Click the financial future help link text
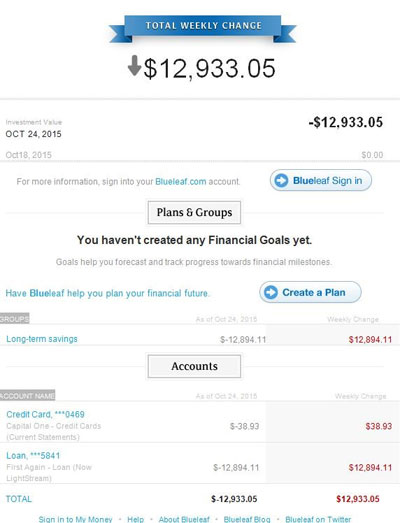This screenshot has width=400, height=523. click(x=107, y=293)
